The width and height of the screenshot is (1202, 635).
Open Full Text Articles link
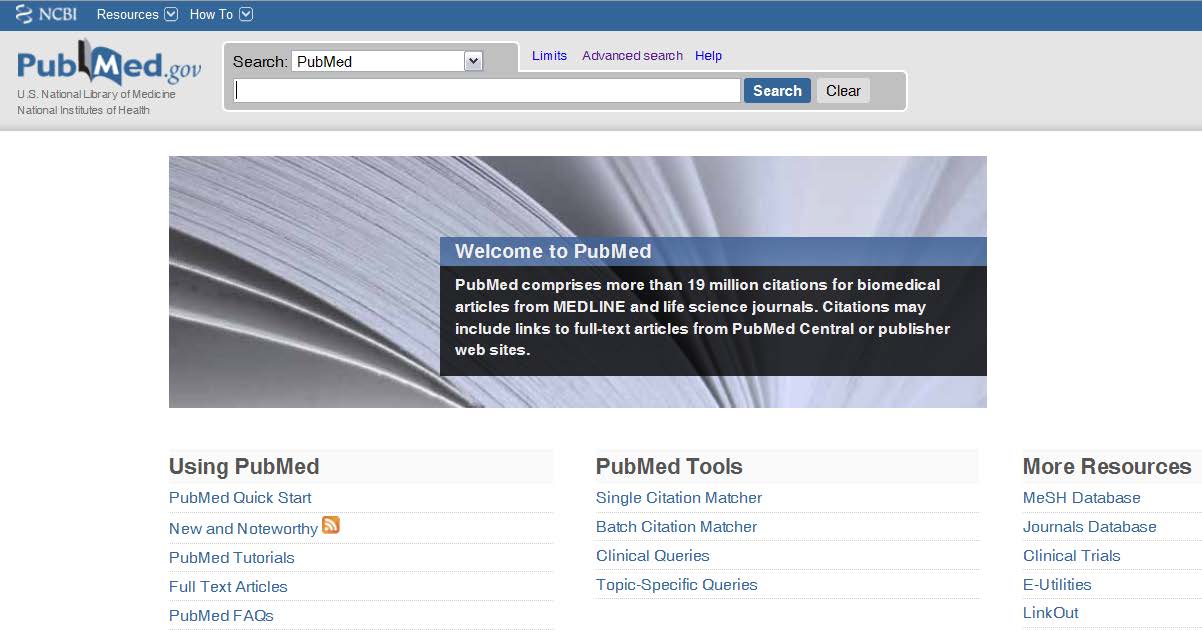point(228,586)
